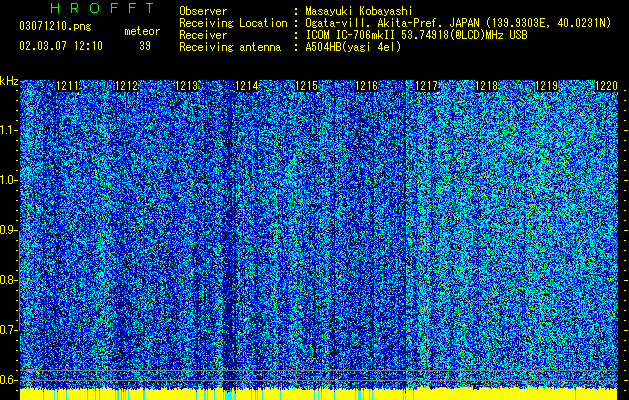Click the HROFFT title text
The height and width of the screenshot is (400, 629).
tap(103, 8)
